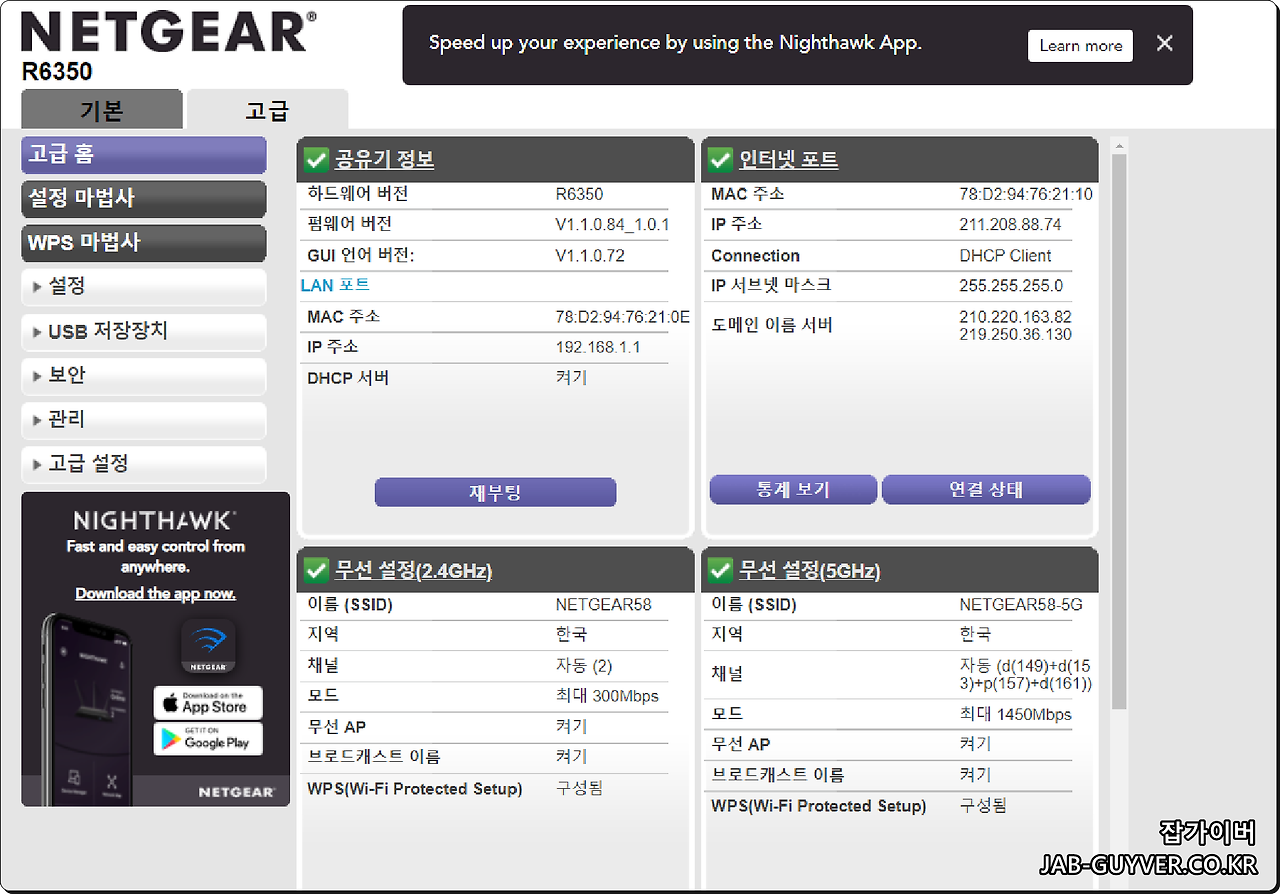
Task: Click internet IP address 211.208.88.74
Action: click(1010, 225)
